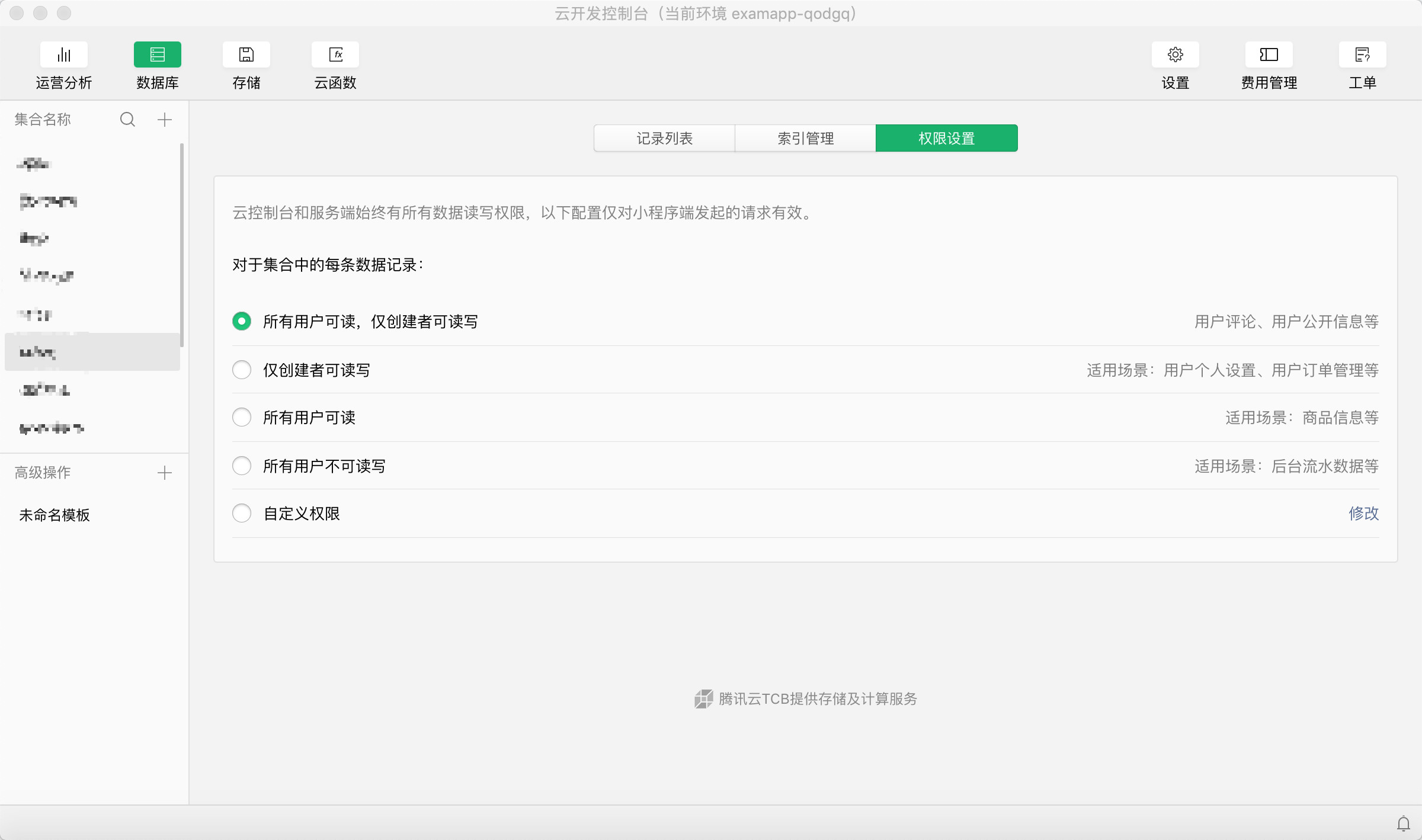Select 所有用户可读 radio option
This screenshot has width=1422, height=840.
[x=242, y=418]
